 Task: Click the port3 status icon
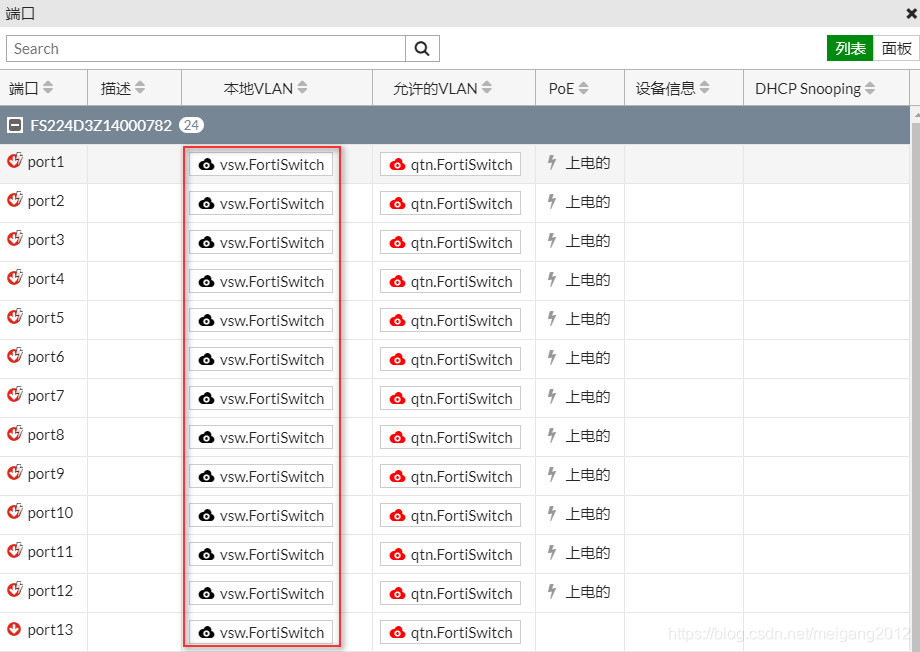tap(15, 238)
